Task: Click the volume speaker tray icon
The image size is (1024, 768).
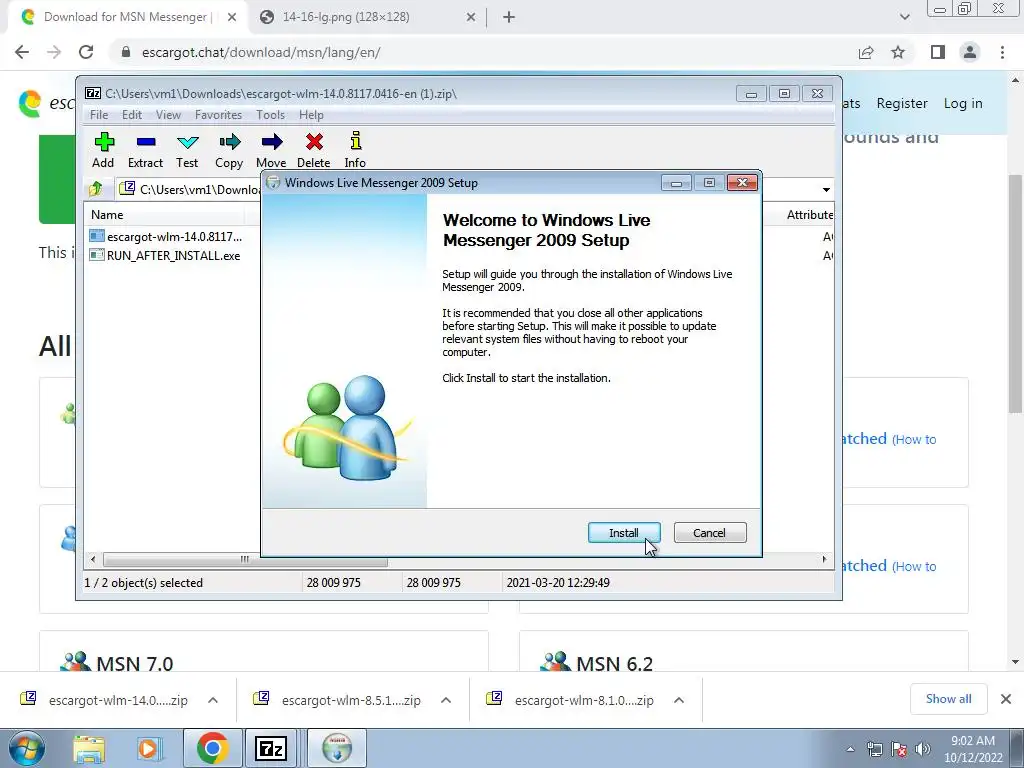Action: tap(923, 749)
